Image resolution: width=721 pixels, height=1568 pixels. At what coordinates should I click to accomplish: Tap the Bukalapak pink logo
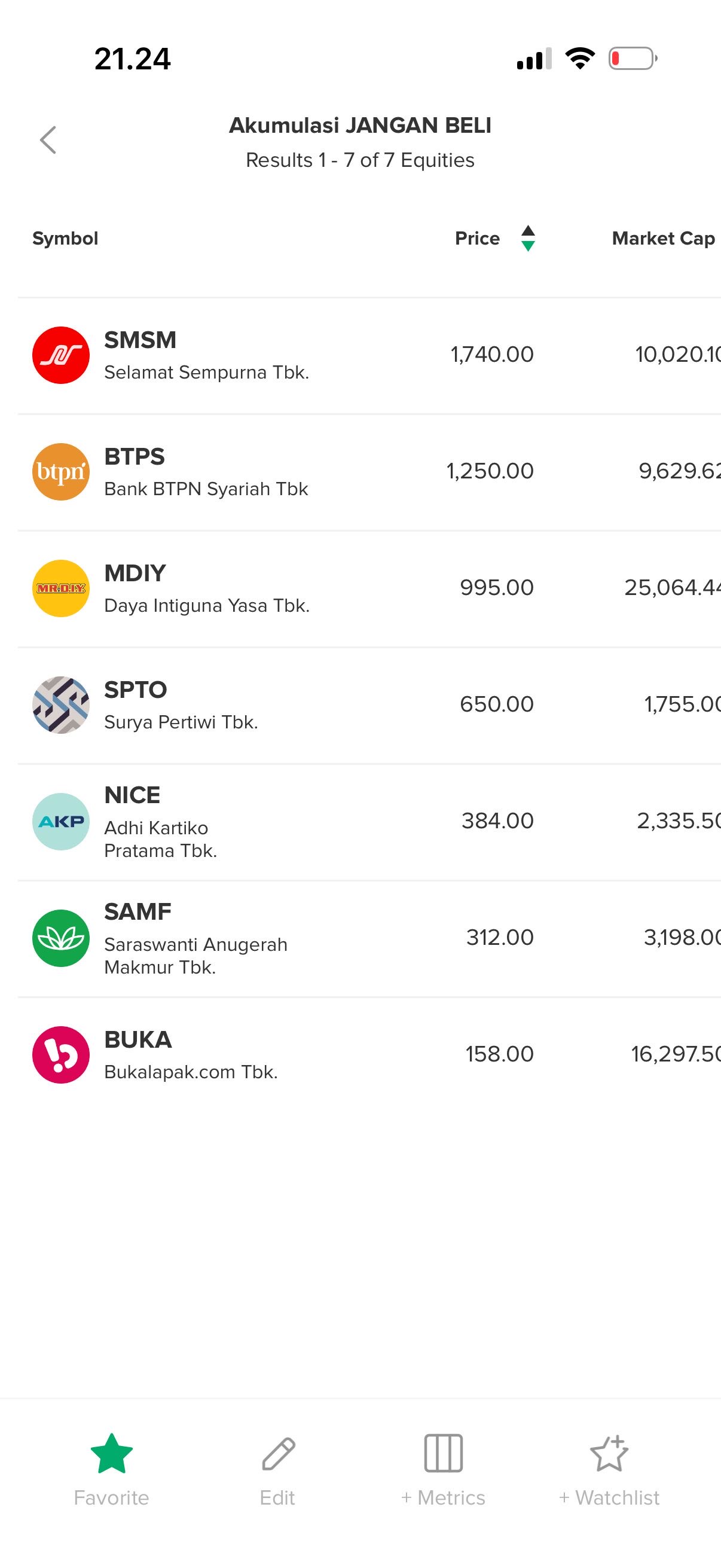[x=61, y=1055]
